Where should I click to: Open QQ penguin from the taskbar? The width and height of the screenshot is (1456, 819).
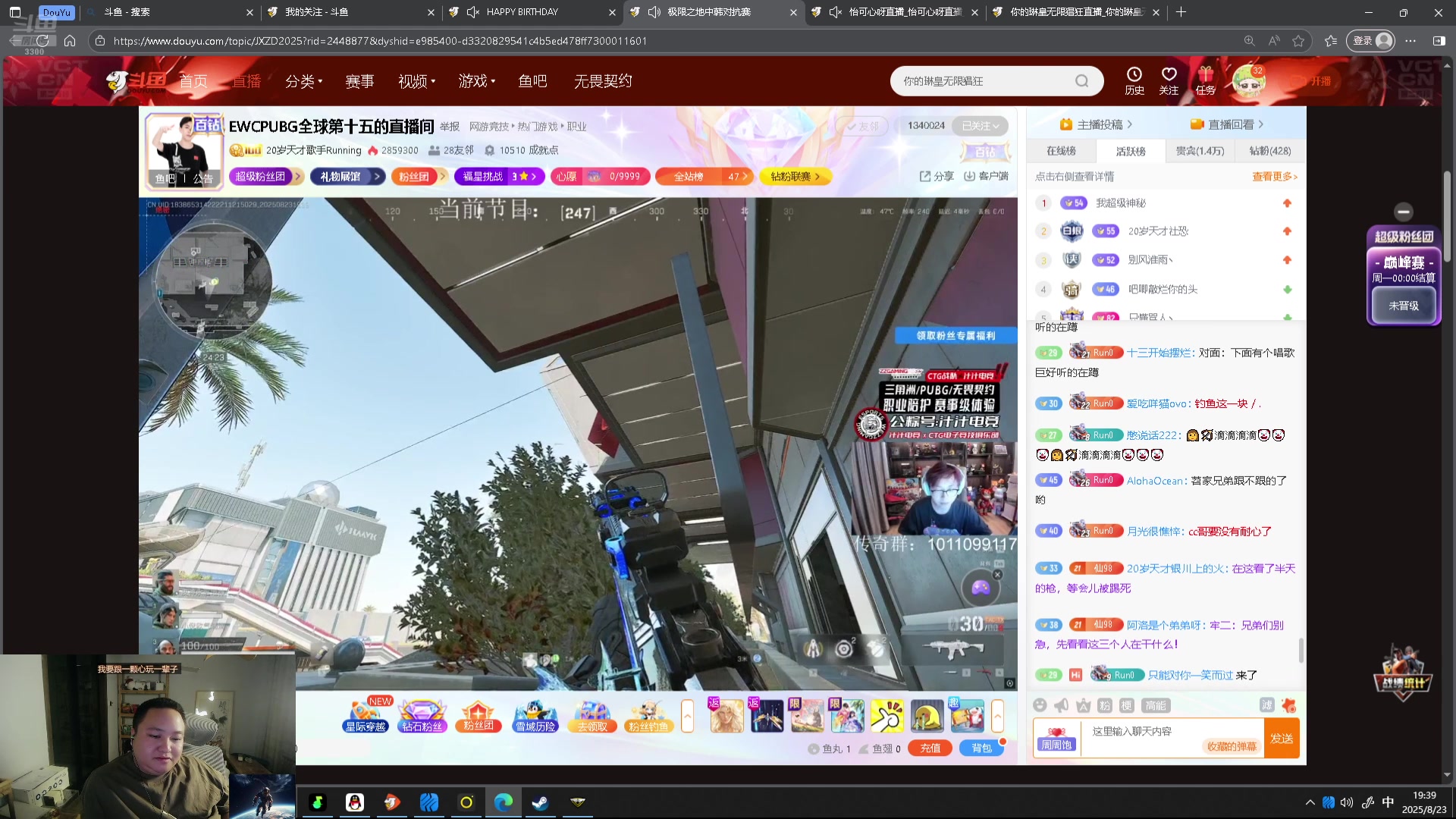coord(355,802)
